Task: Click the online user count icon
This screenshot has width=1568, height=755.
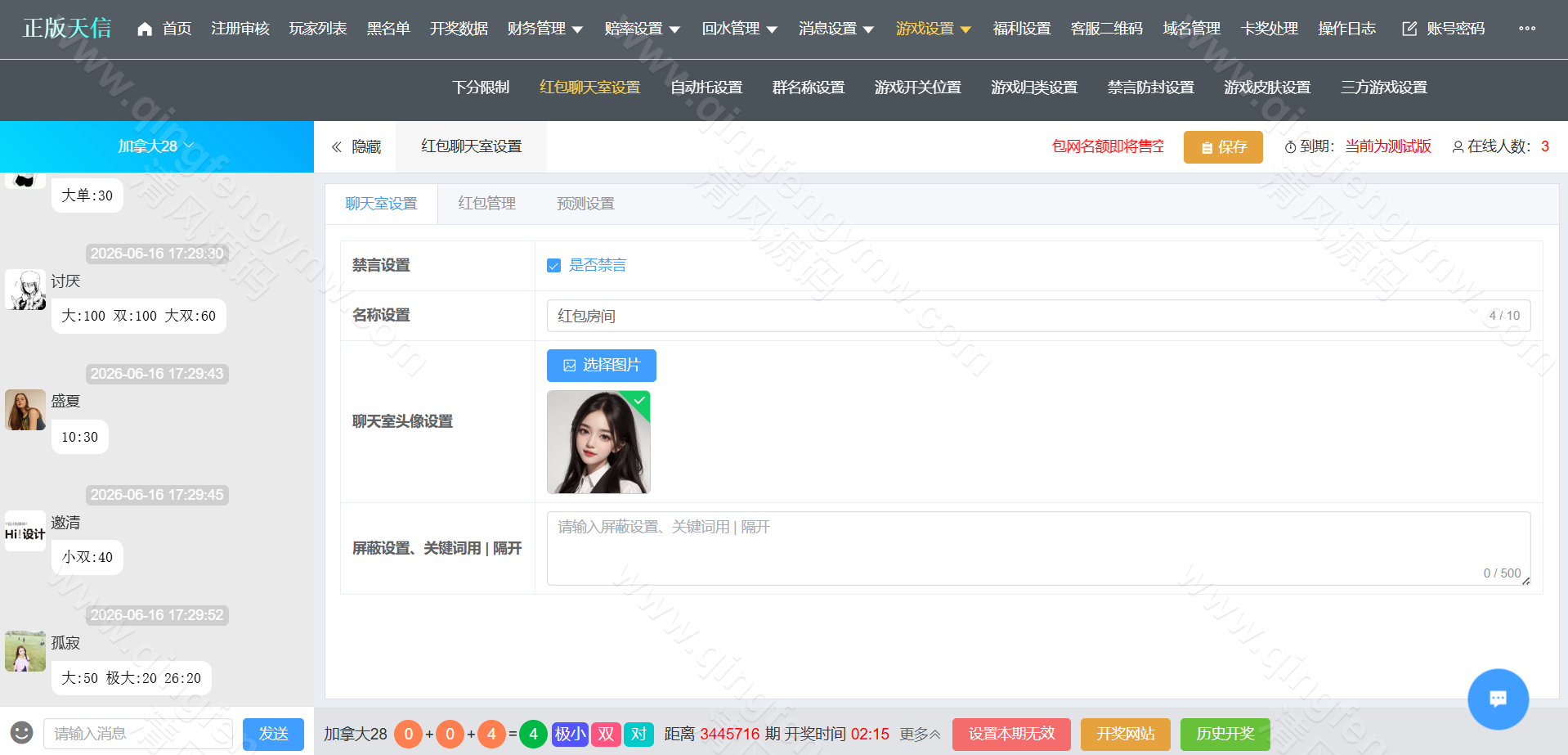Action: pyautogui.click(x=1458, y=147)
